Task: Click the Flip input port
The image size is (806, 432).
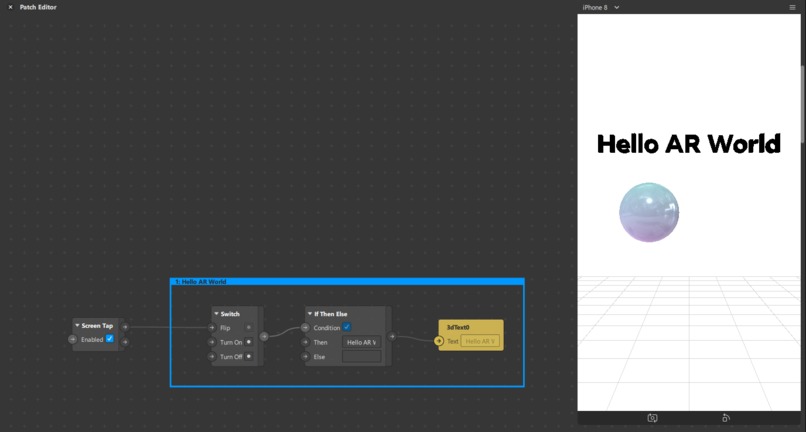Action: click(x=211, y=328)
